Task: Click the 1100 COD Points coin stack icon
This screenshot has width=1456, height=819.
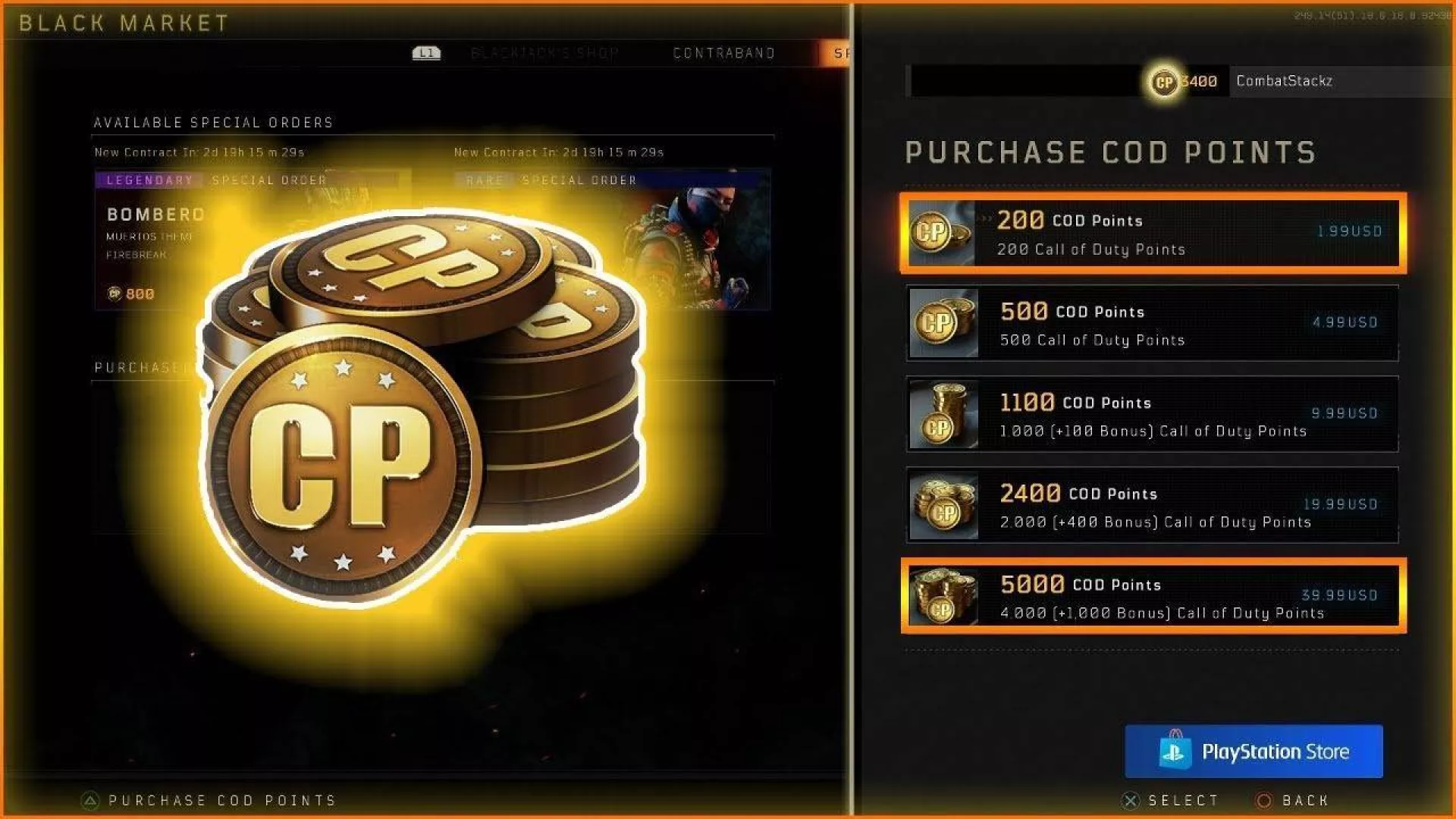Action: (943, 414)
